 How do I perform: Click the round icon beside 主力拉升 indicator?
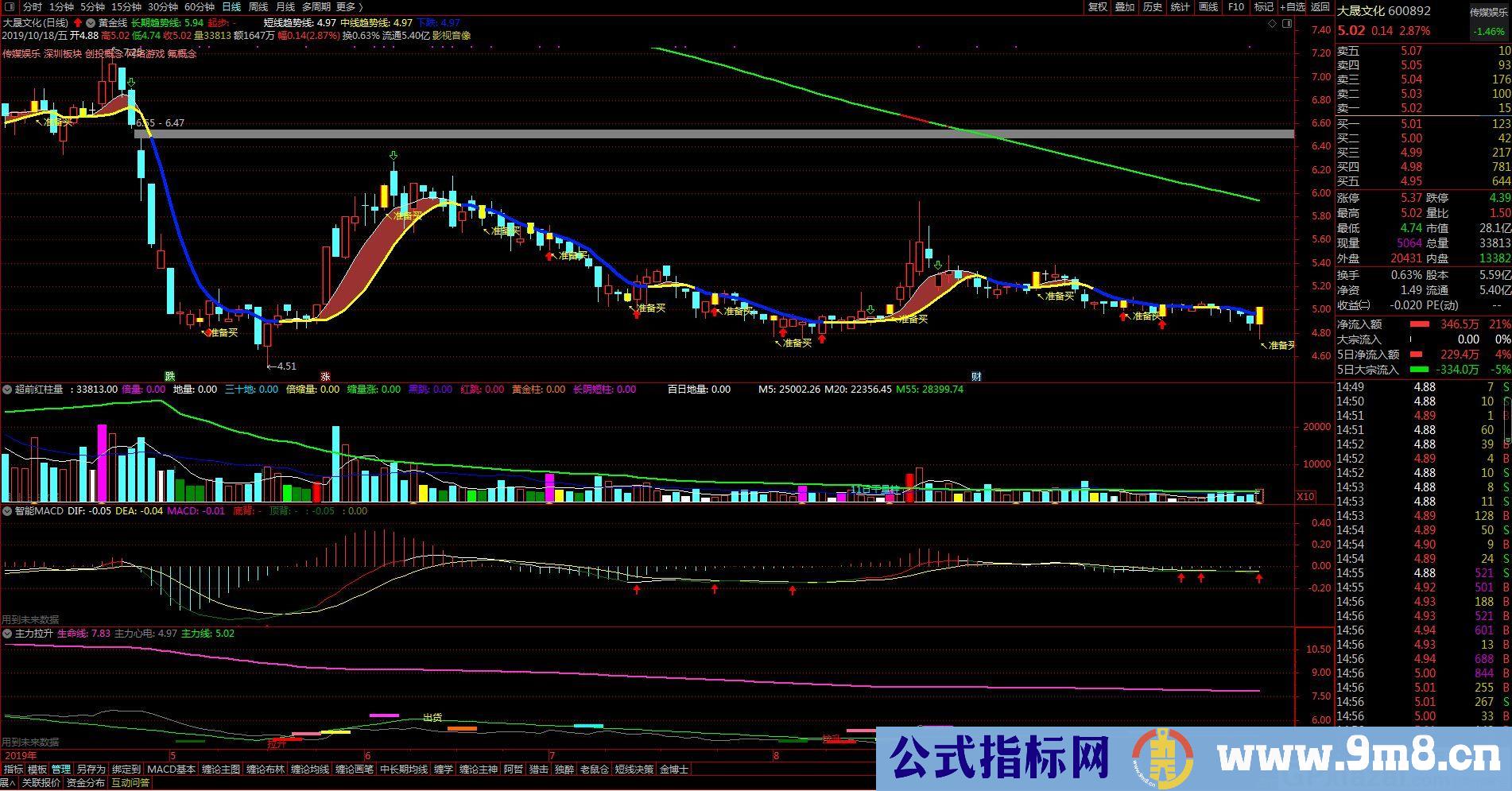pyautogui.click(x=7, y=634)
